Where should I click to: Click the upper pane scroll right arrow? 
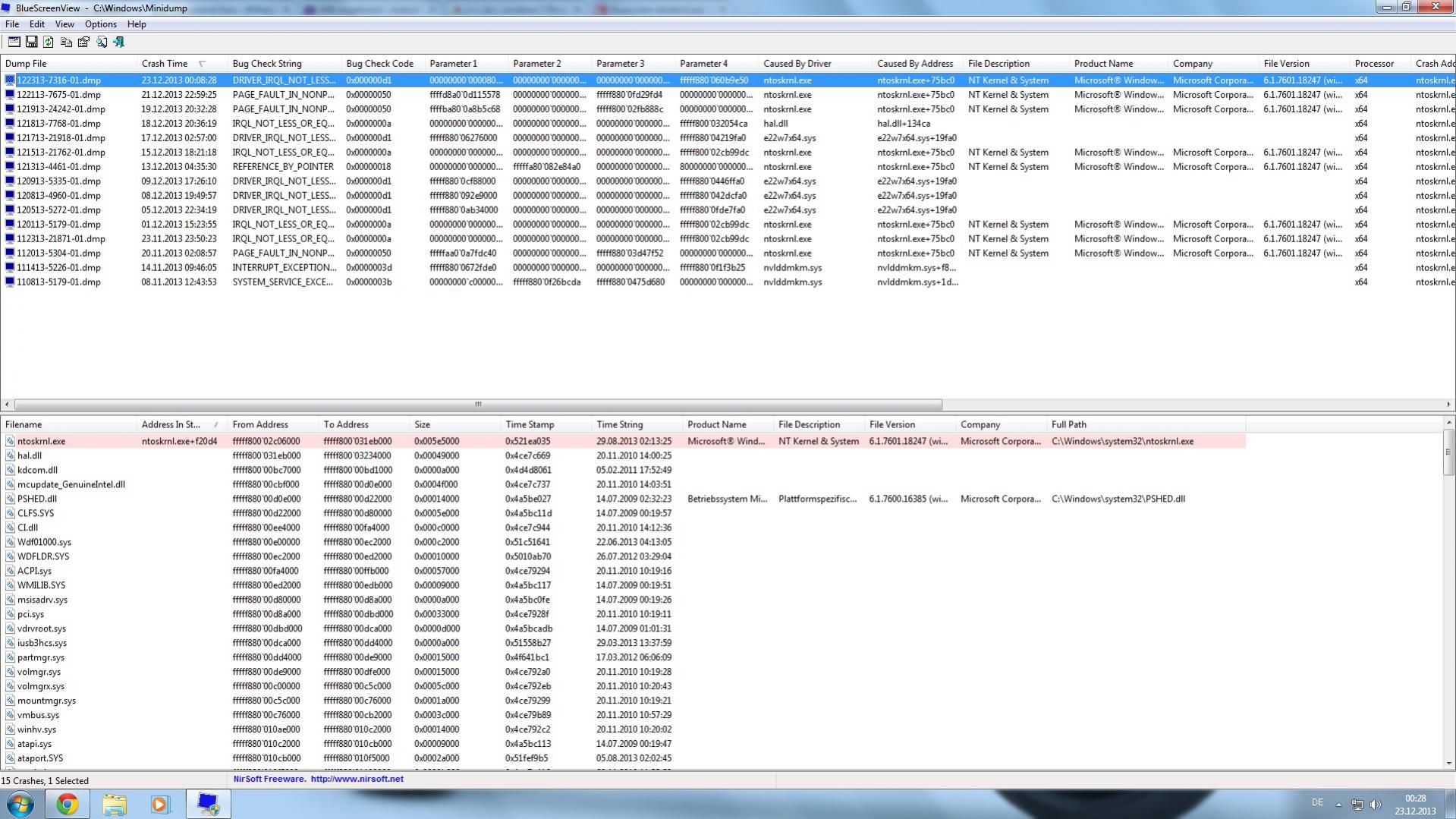(1448, 405)
